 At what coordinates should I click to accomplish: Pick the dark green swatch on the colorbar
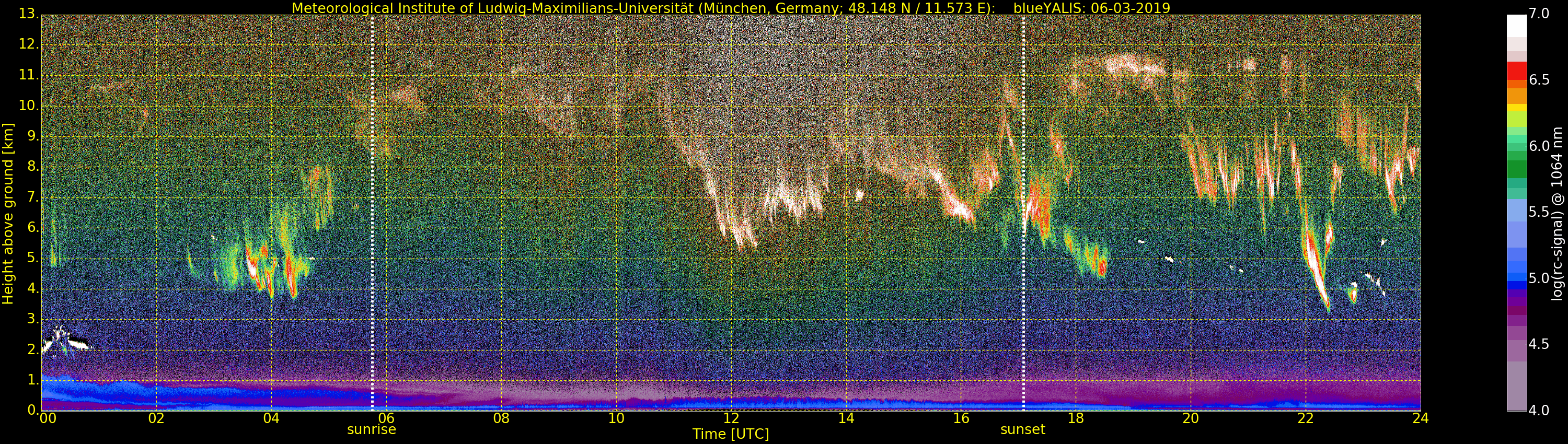click(x=1516, y=169)
